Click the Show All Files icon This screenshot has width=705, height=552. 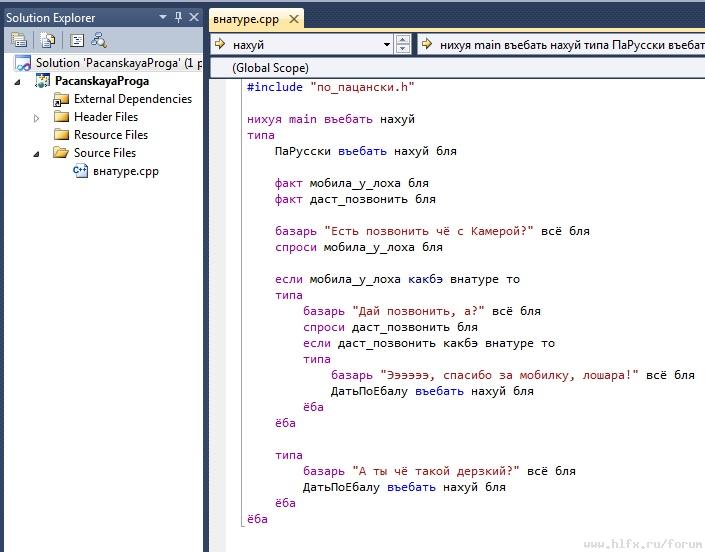tap(47, 40)
